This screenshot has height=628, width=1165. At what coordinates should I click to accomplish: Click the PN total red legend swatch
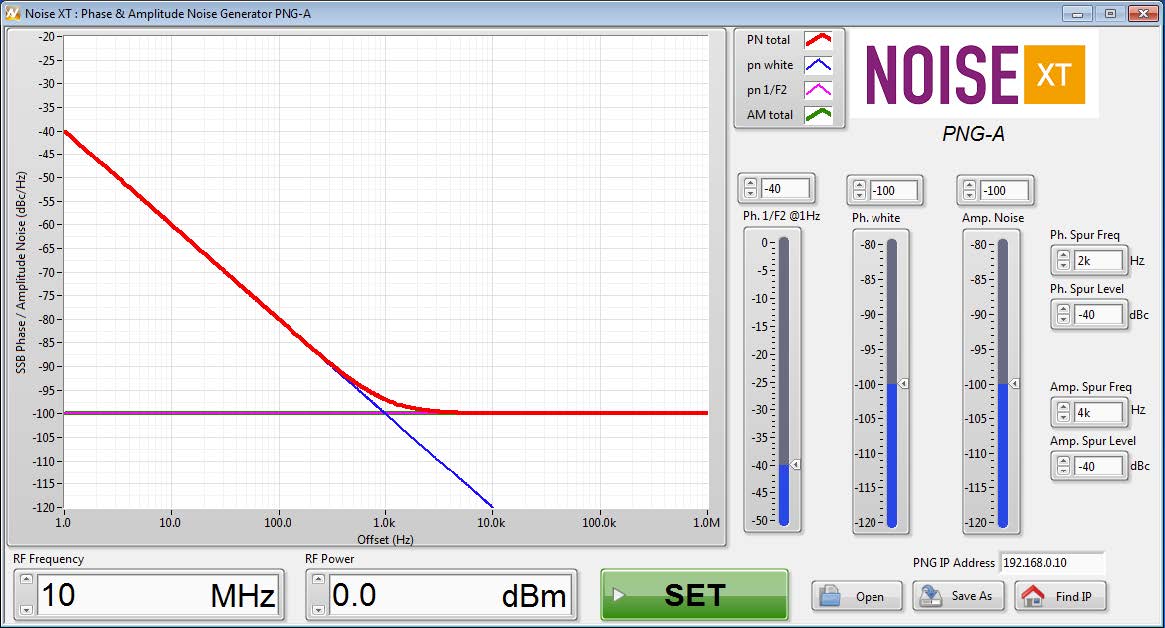tap(819, 40)
